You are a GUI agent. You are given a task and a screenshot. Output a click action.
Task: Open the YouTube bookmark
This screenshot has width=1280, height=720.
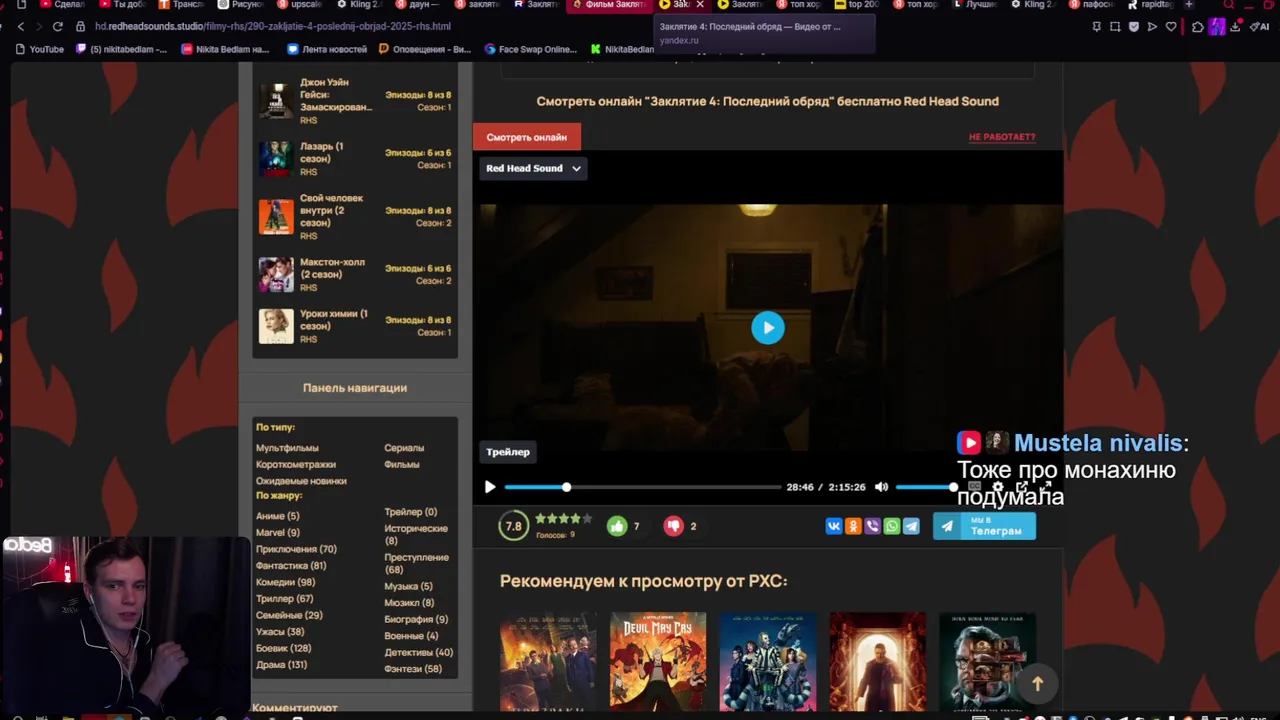[40, 49]
